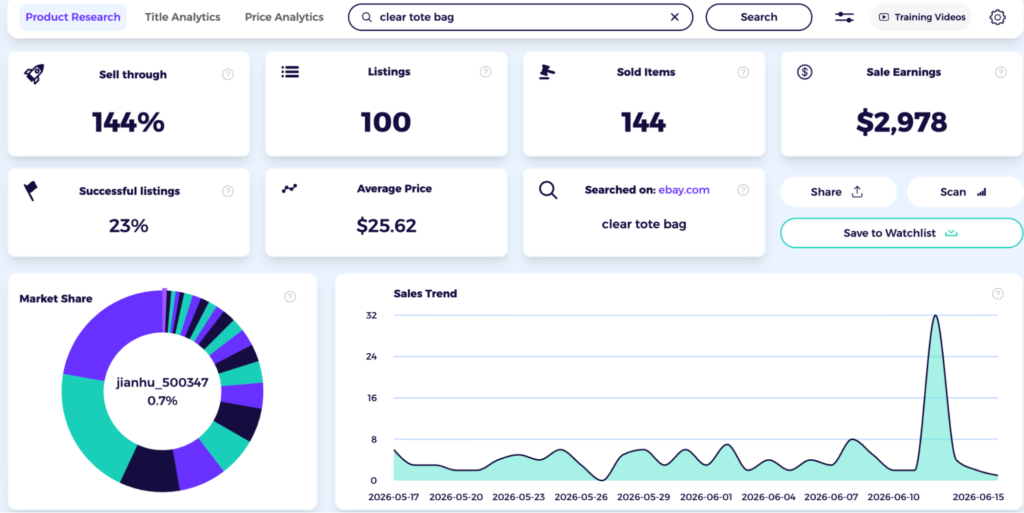Image resolution: width=1024 pixels, height=513 pixels.
Task: Click the sales peak at 32 on chart
Action: click(935, 316)
